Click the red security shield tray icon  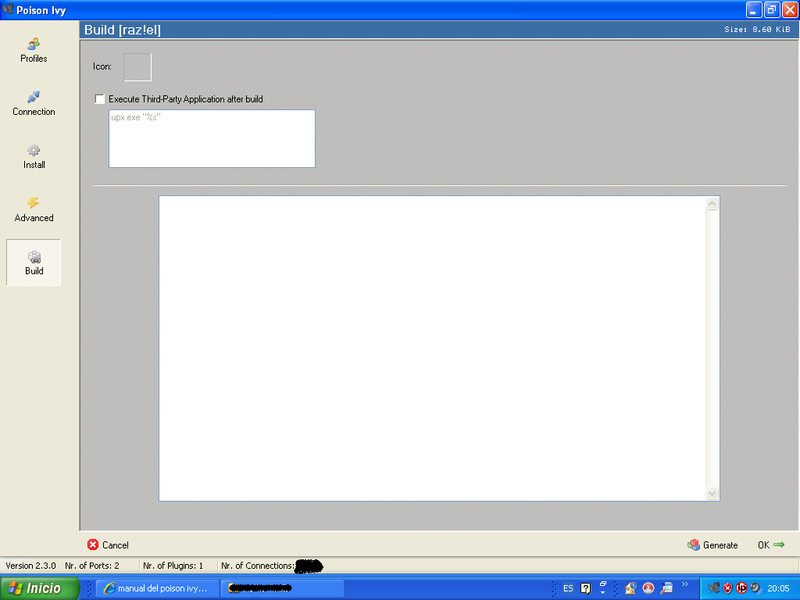(728, 588)
